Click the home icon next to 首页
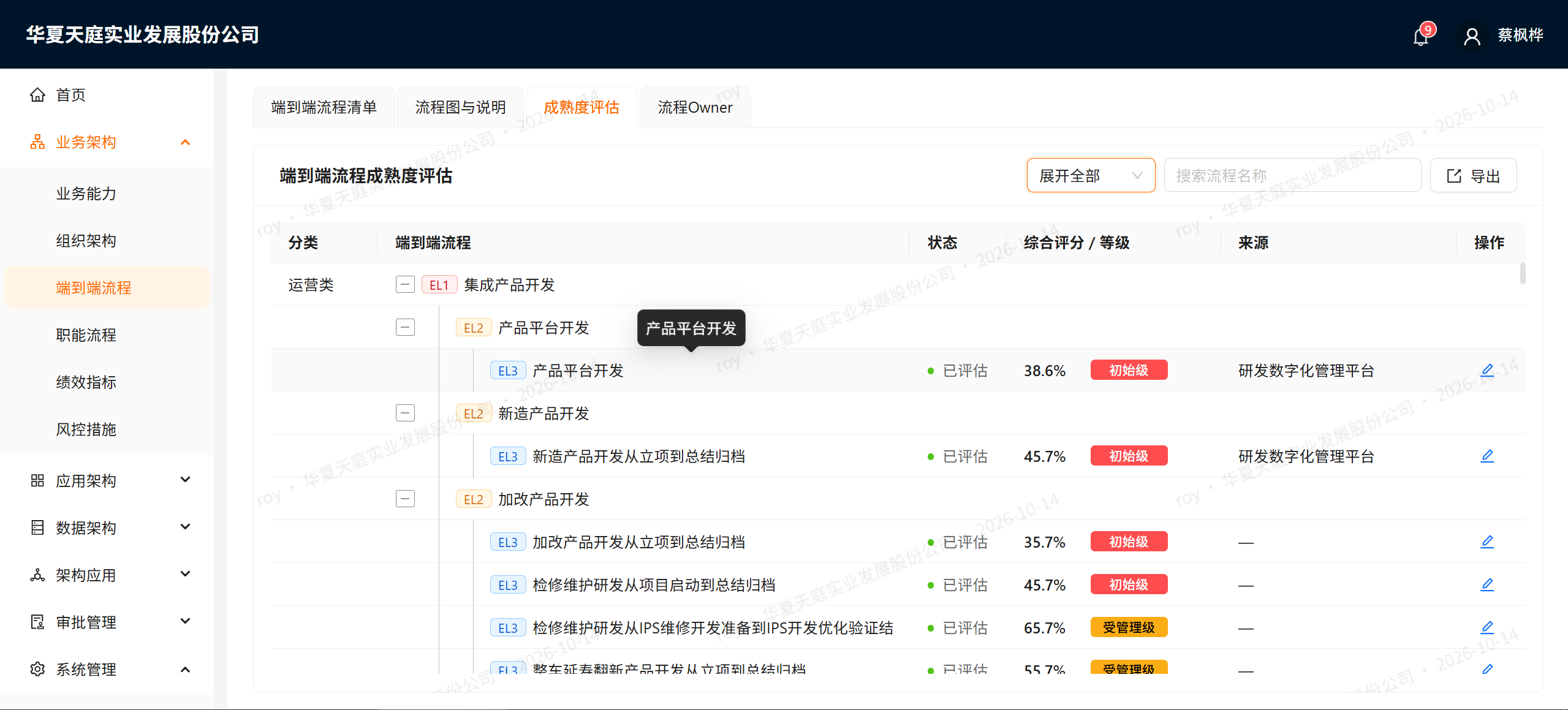This screenshot has width=1568, height=710. click(37, 95)
